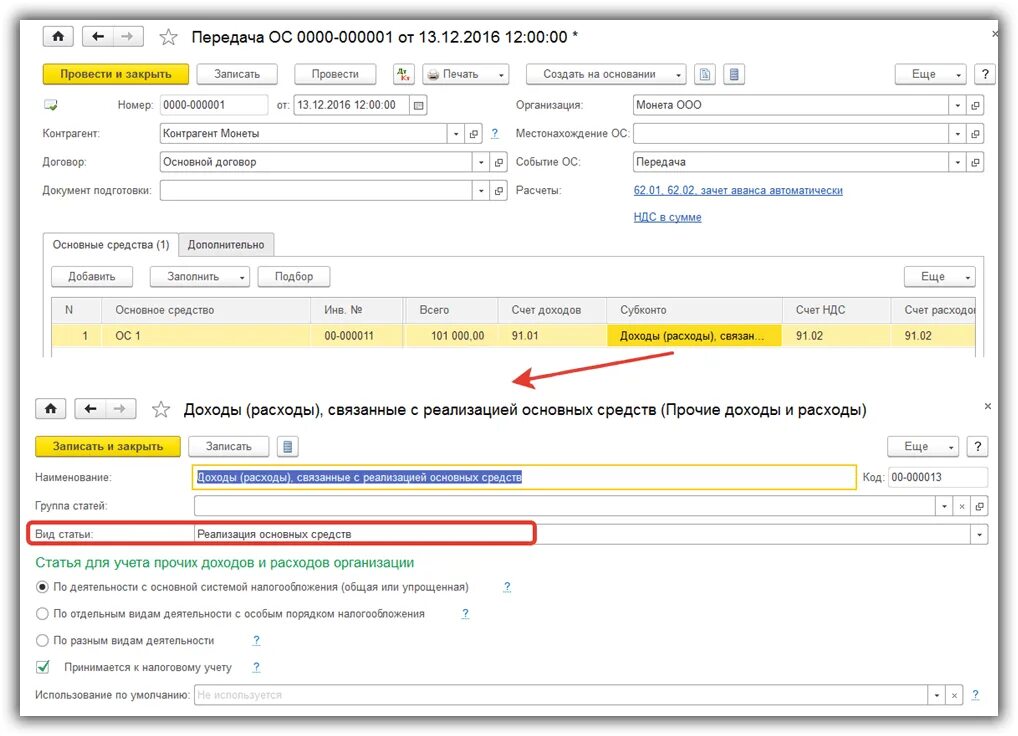This screenshot has height=736, width=1018.
Task: Clear the Группа статей field
Action: pyautogui.click(x=962, y=506)
